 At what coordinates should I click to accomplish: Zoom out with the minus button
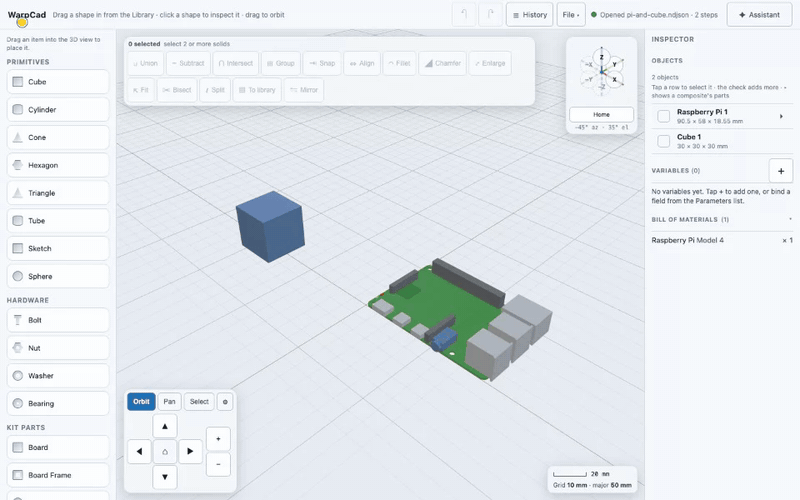coord(218,464)
